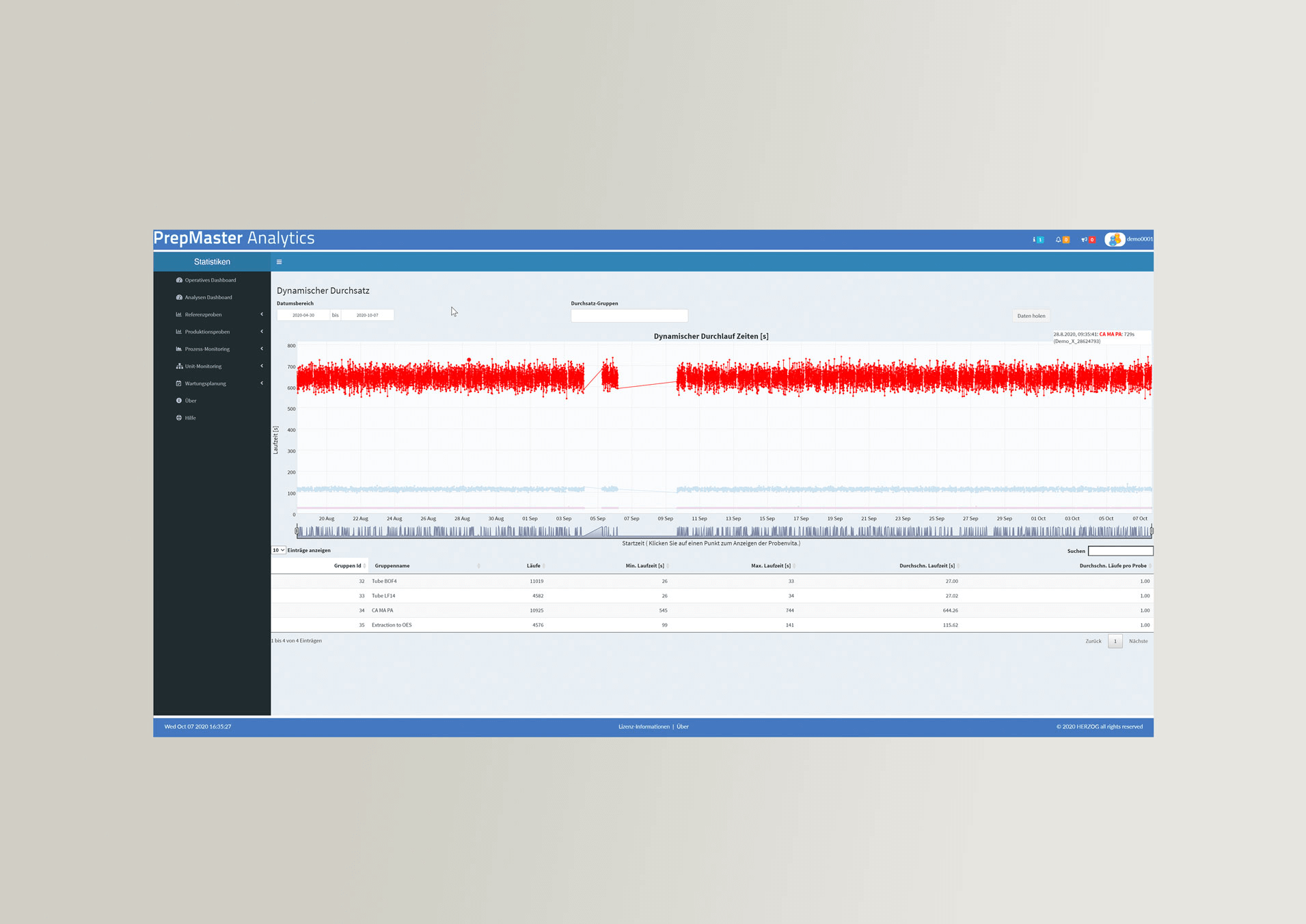Screen dimensions: 1306x924
Task: Open Operatives Dashboard menu item
Action: (210, 280)
